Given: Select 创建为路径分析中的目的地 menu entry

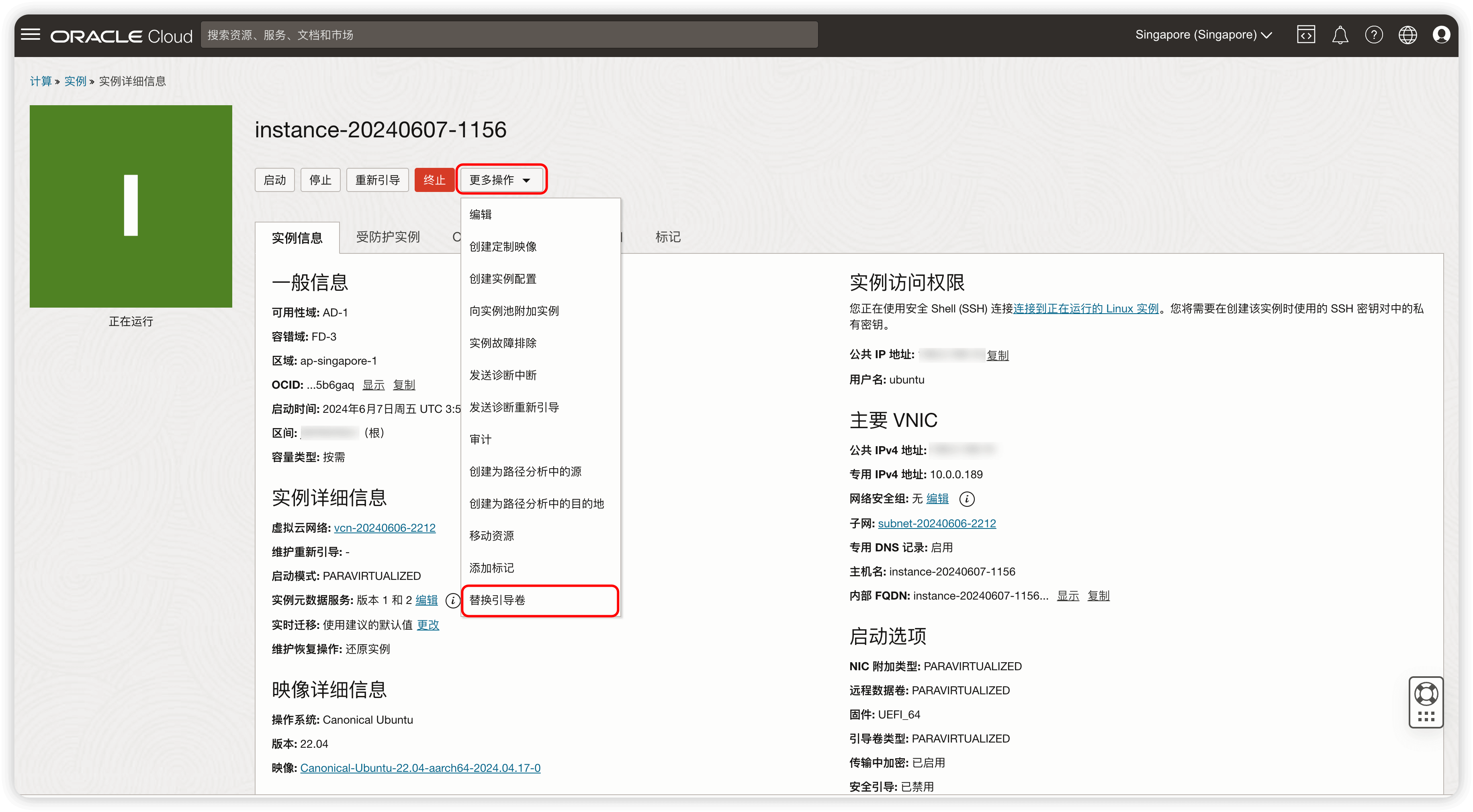Looking at the screenshot, I should (540, 504).
